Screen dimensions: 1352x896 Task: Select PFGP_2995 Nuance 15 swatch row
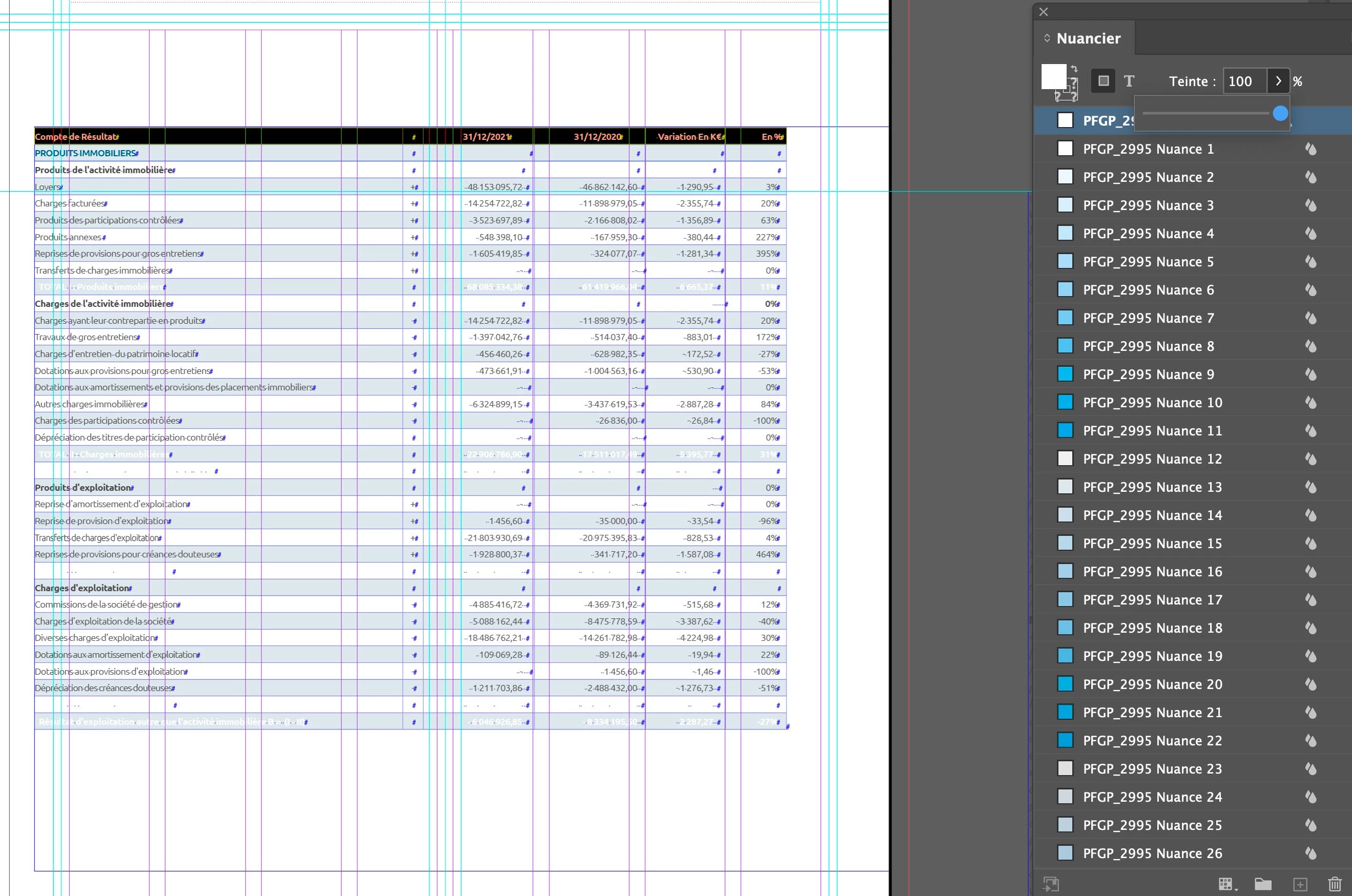coord(1153,544)
